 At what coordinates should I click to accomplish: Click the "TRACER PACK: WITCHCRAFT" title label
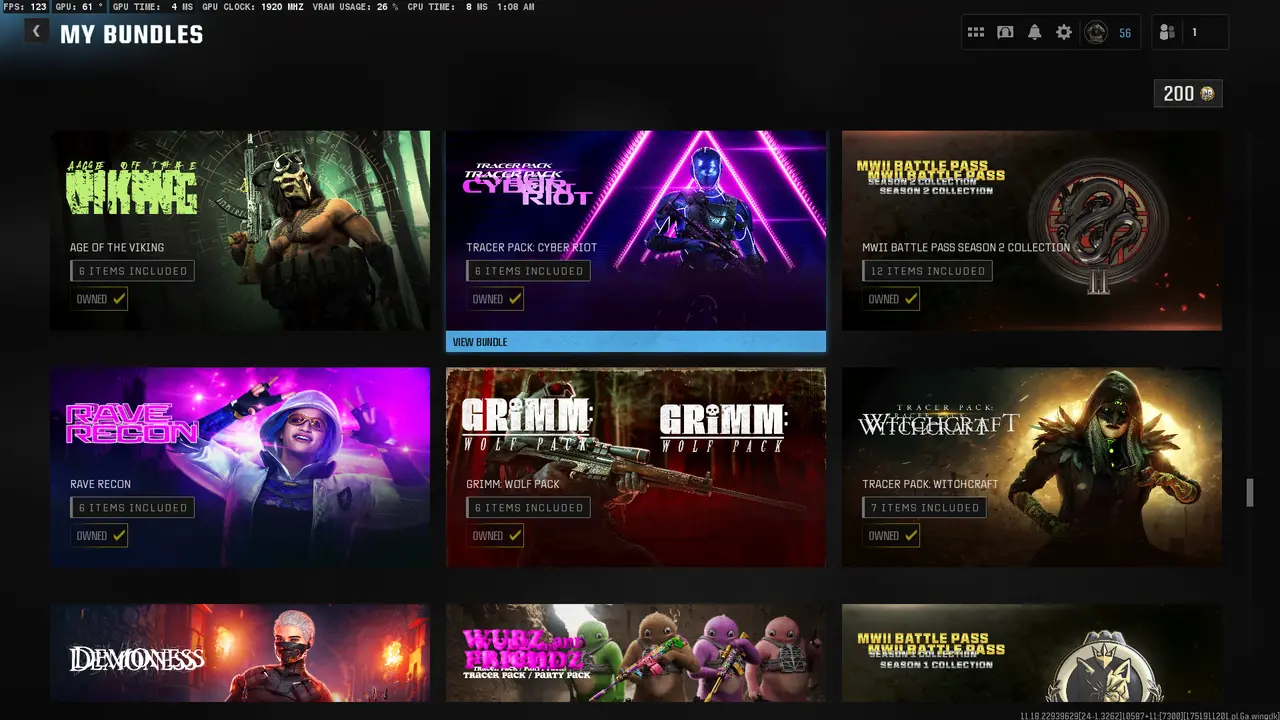pos(930,484)
